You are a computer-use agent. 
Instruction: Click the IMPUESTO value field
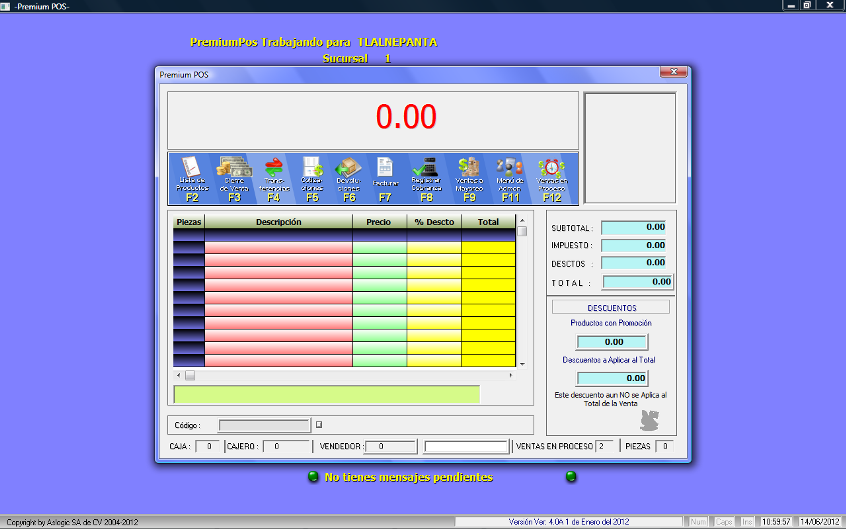tap(633, 245)
